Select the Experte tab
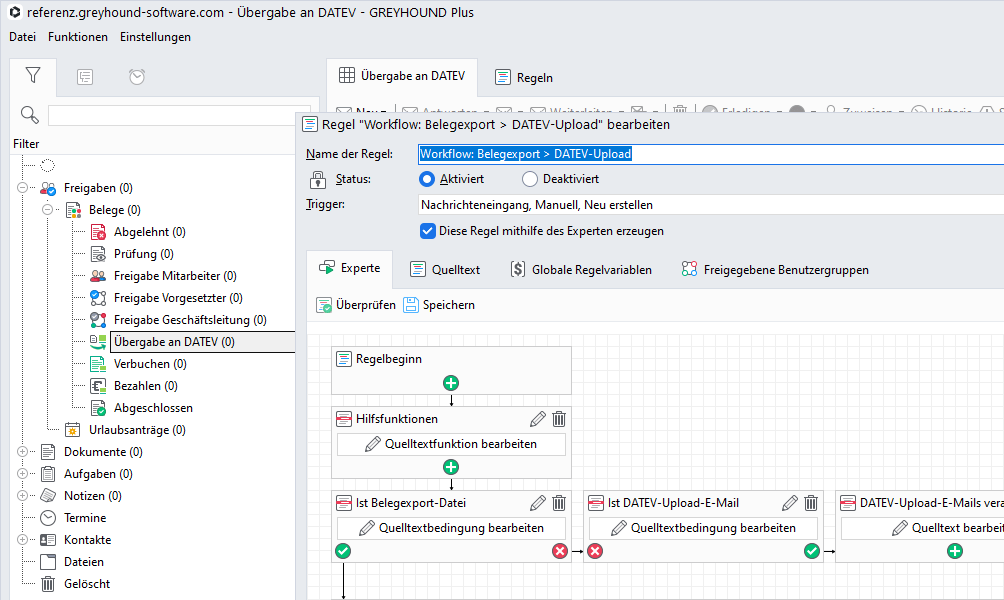This screenshot has width=1004, height=600. (350, 268)
